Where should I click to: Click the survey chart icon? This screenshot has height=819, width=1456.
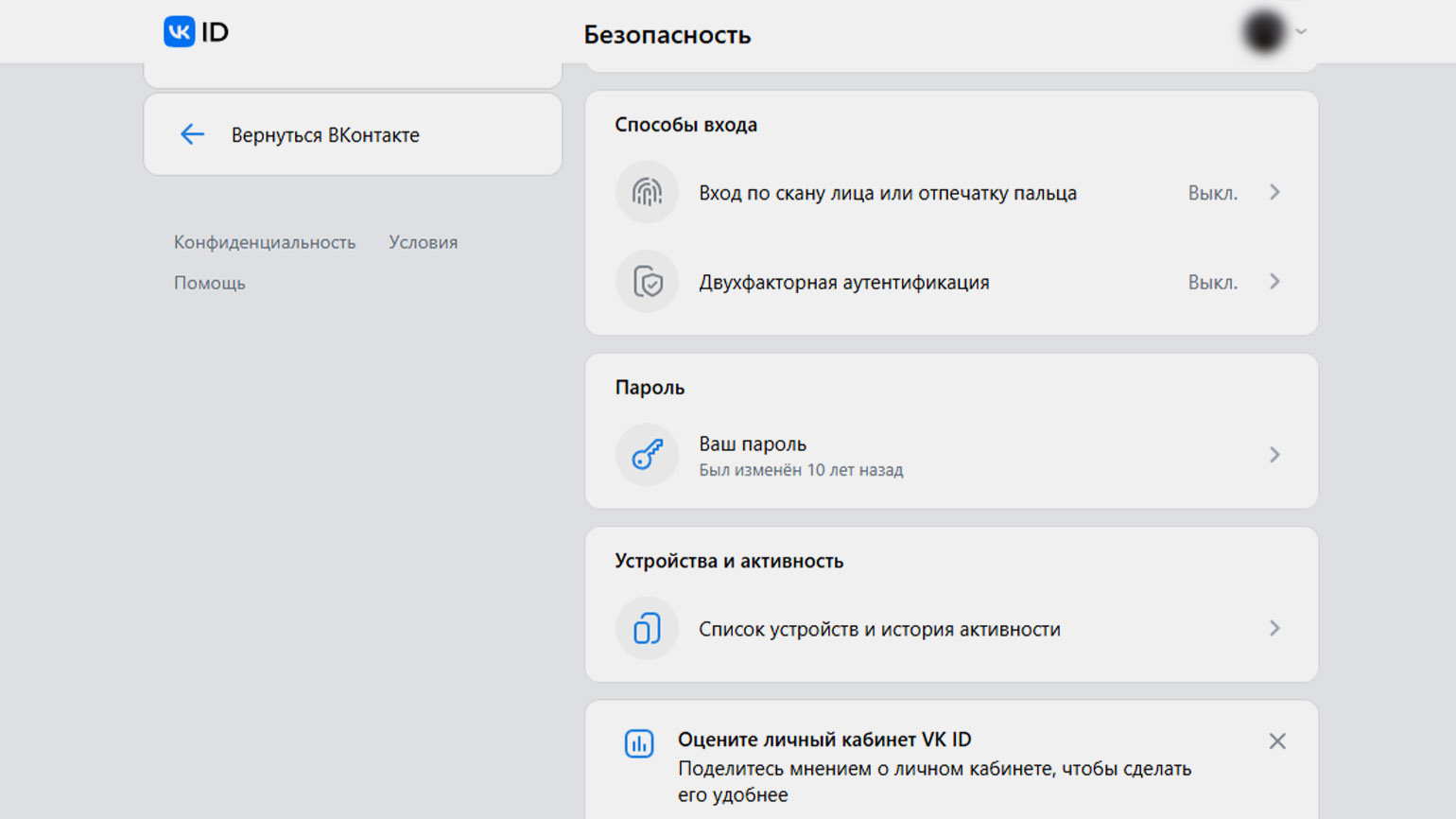pos(639,743)
